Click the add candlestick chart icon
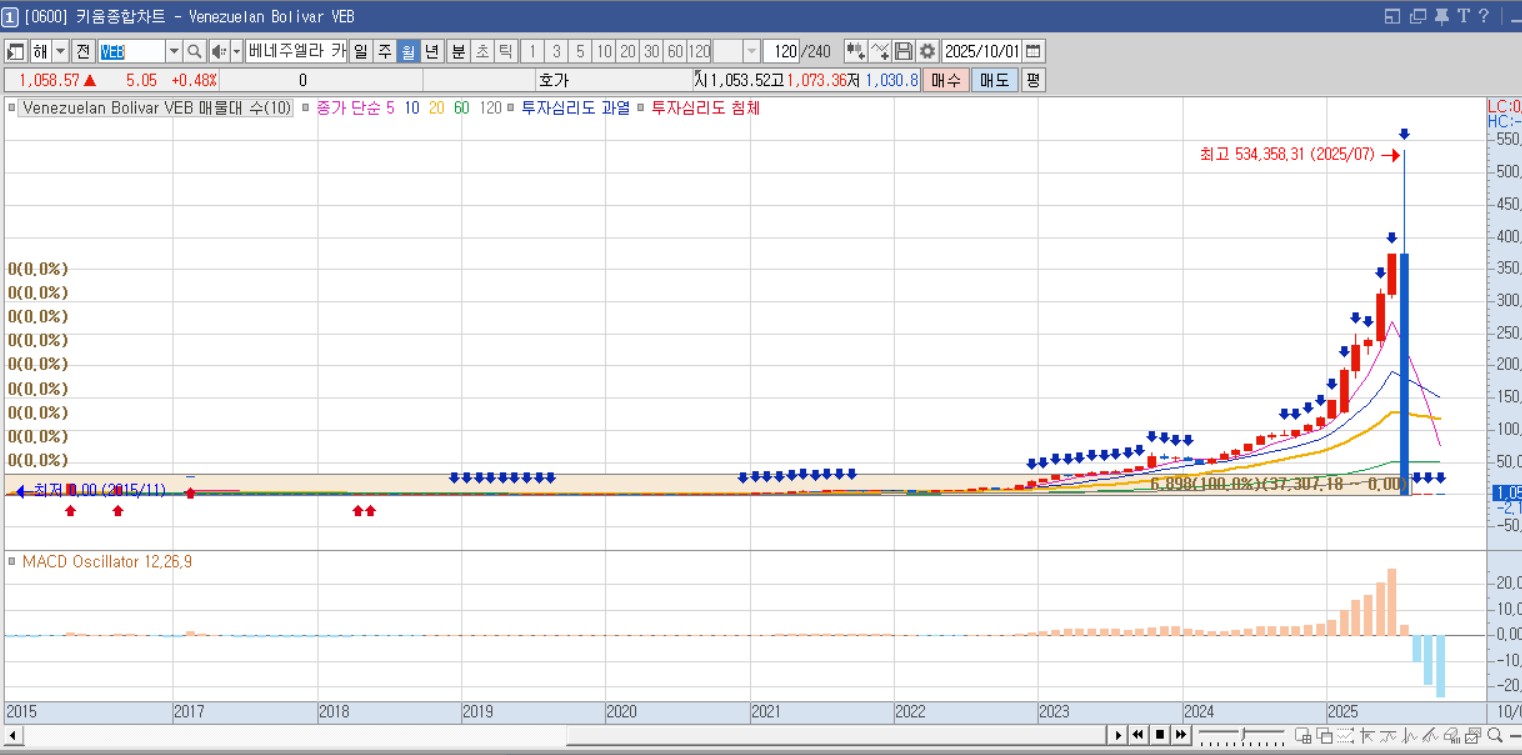 (x=855, y=51)
